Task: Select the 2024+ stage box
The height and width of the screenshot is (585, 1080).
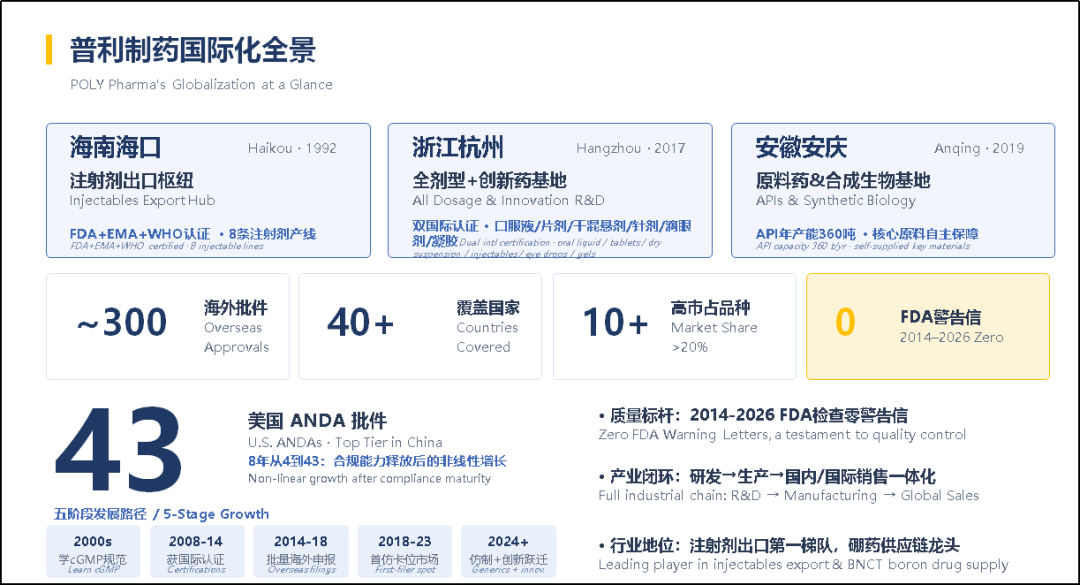Action: tap(508, 551)
